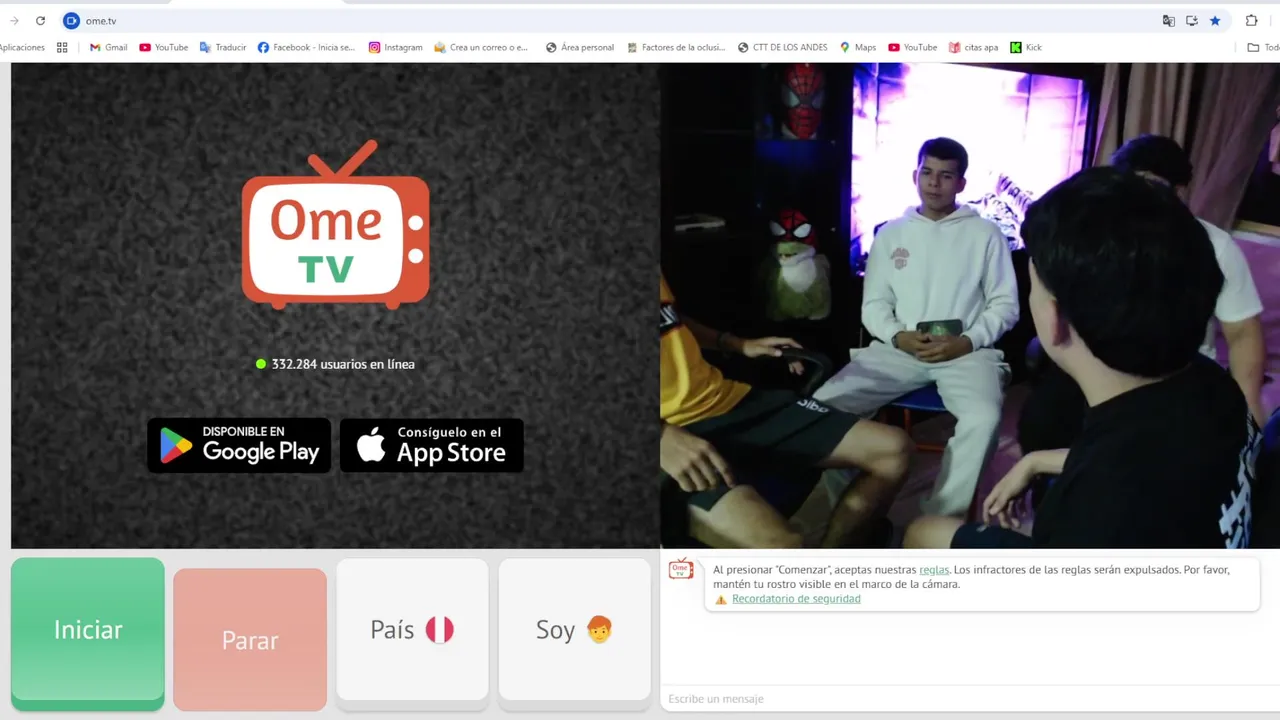Click the warning triangle icon in chat
This screenshot has width=1280, height=720.
click(x=721, y=600)
